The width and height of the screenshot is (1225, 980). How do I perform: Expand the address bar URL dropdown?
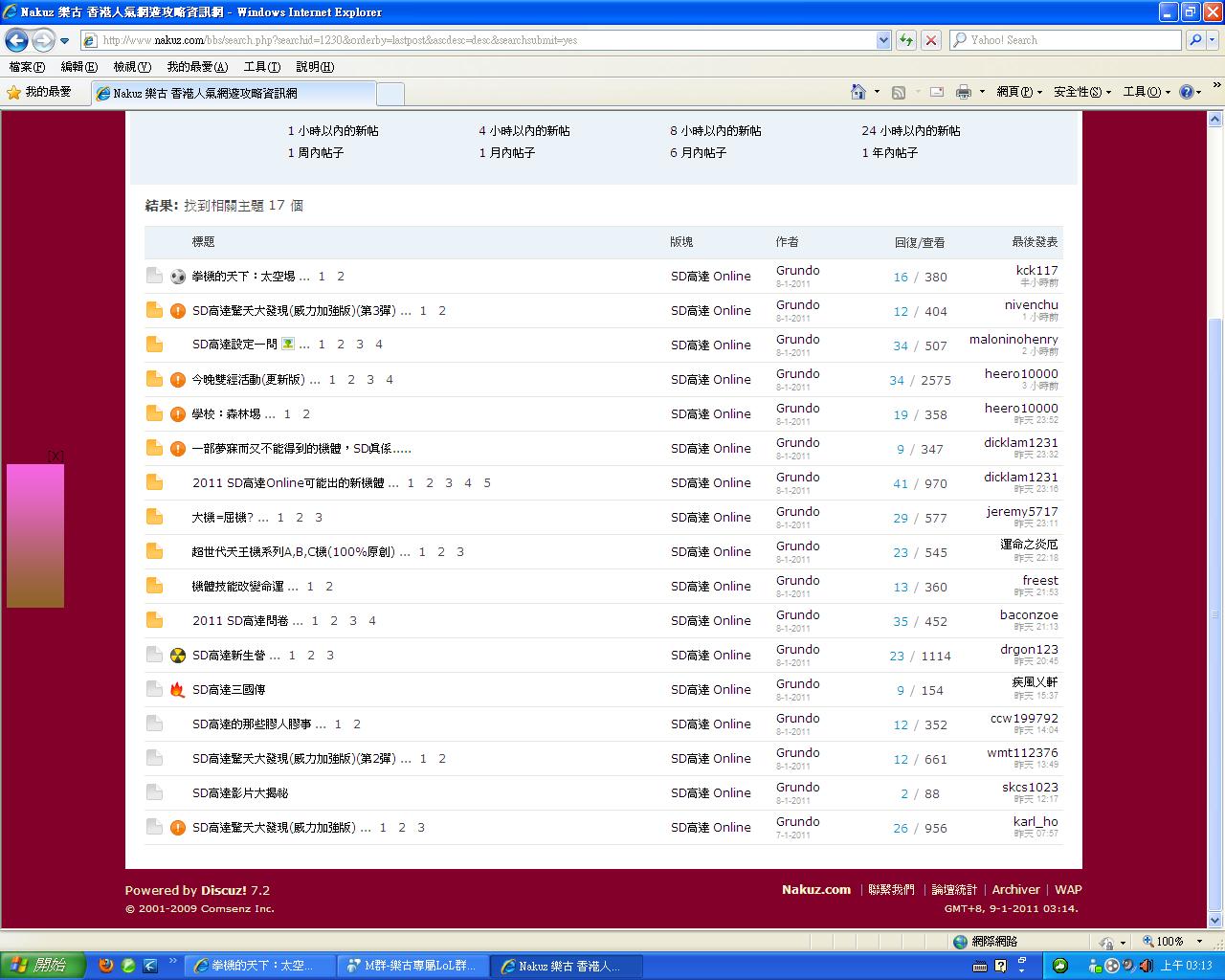coord(883,40)
